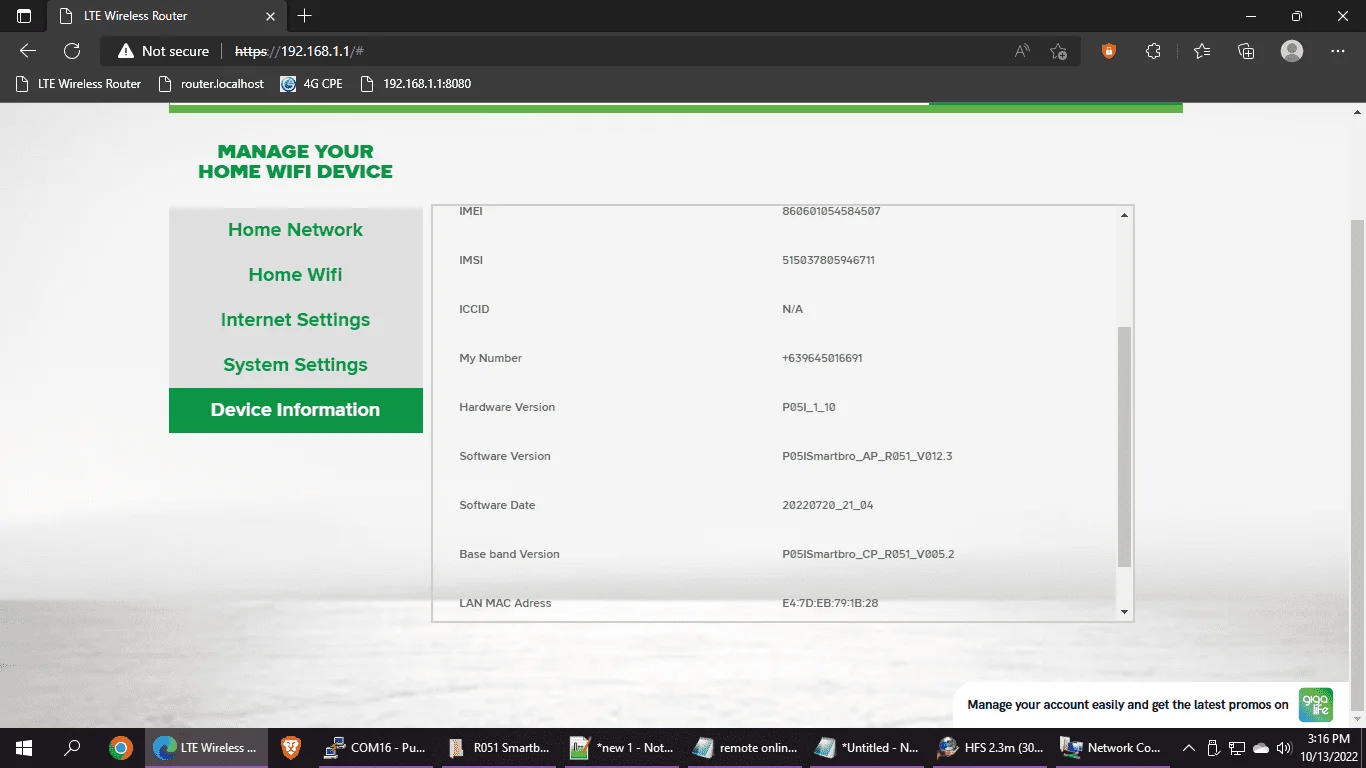Click the Hardware Version value P05I_1_10
Image resolution: width=1366 pixels, height=768 pixels.
tap(808, 407)
